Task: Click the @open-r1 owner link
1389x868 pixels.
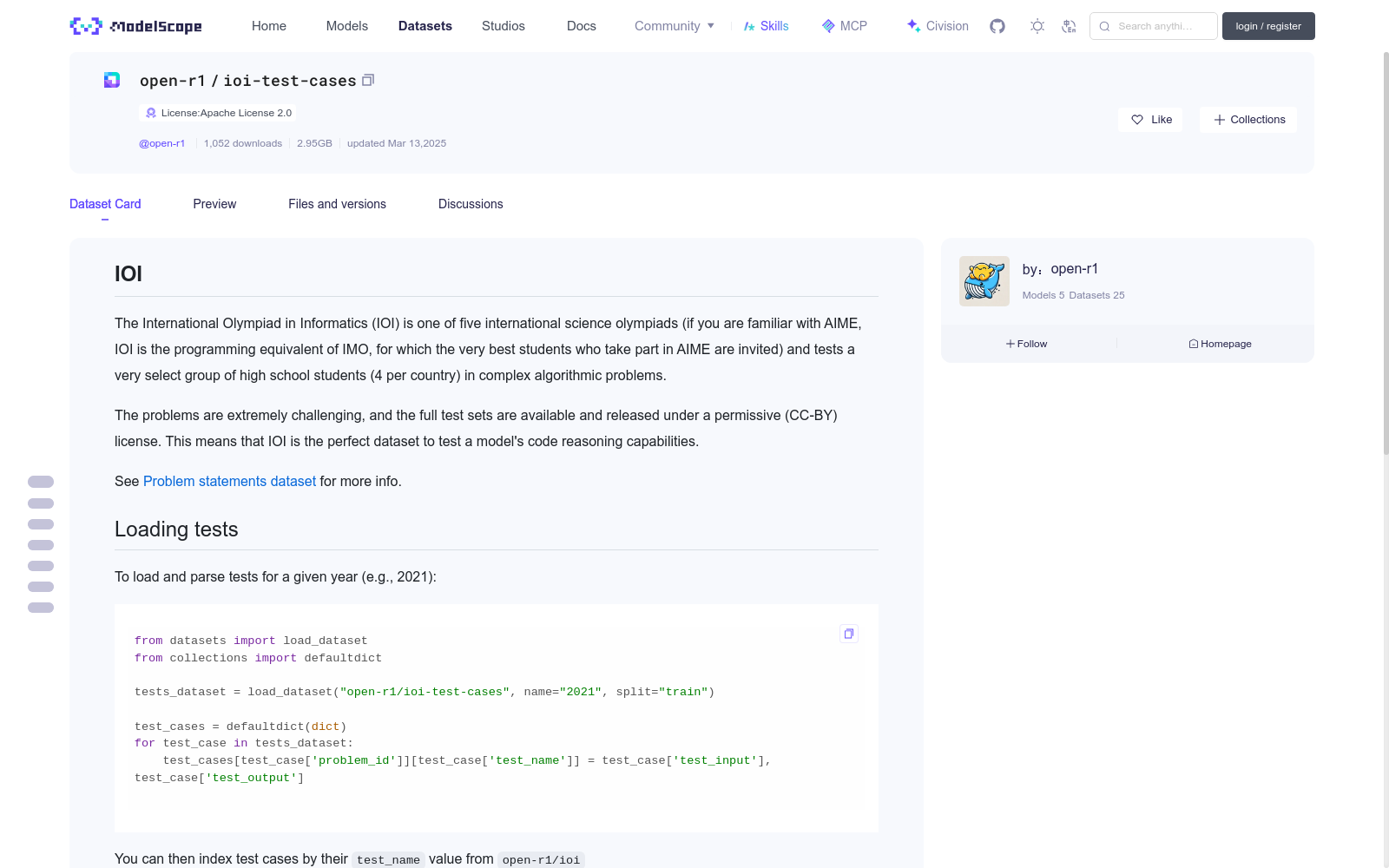Action: pyautogui.click(x=162, y=143)
